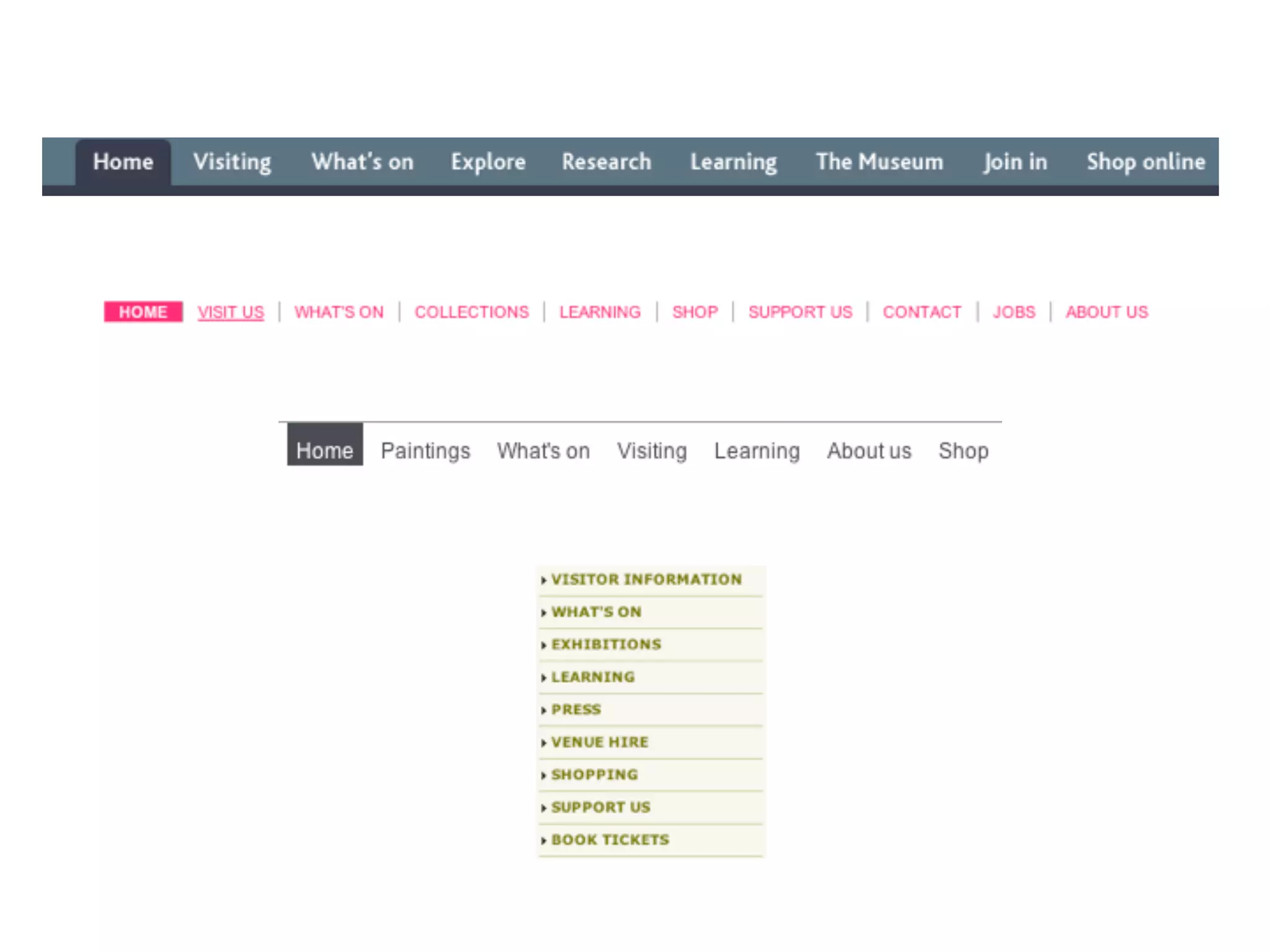Expand VISITOR INFORMATION in the green menu

(x=646, y=580)
